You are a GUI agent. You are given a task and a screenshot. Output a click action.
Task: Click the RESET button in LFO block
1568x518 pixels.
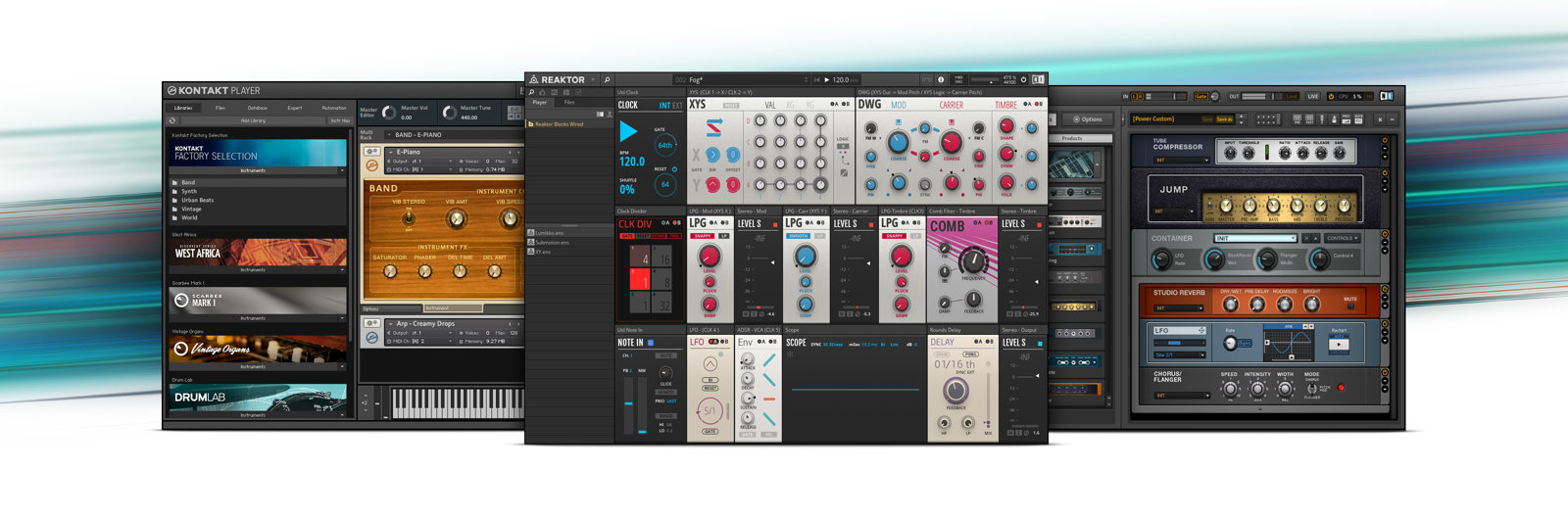coord(710,388)
